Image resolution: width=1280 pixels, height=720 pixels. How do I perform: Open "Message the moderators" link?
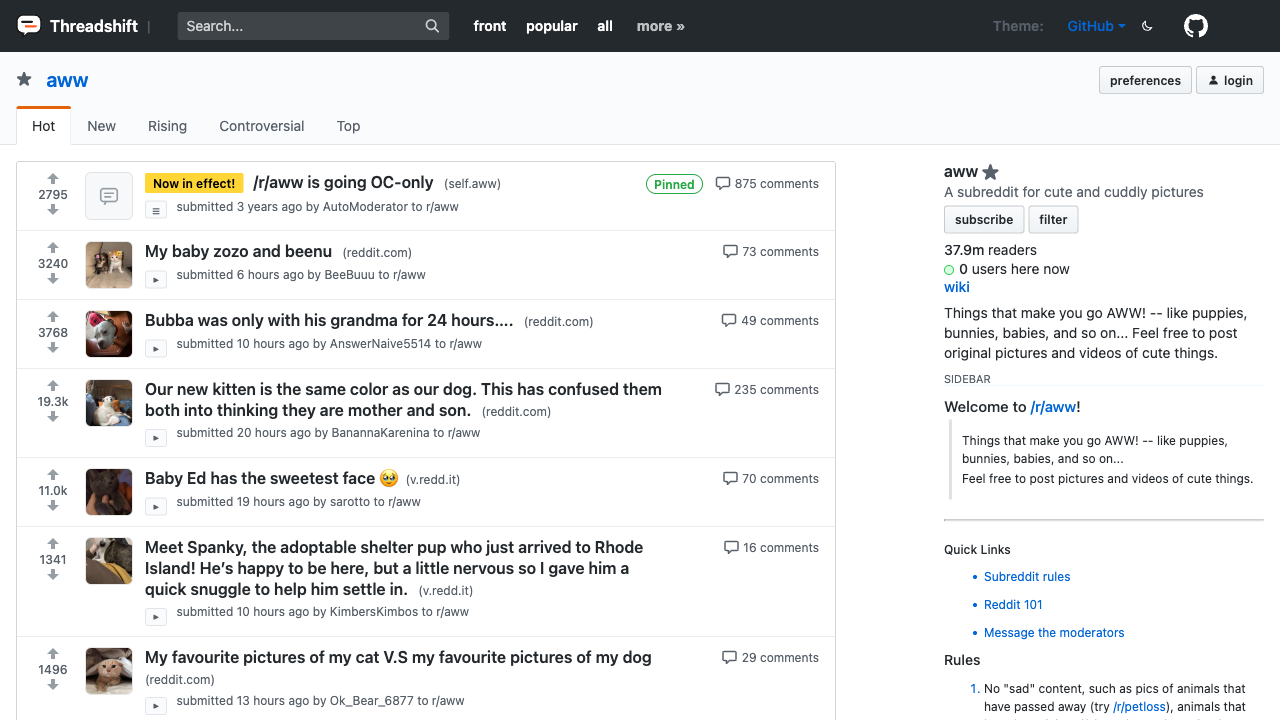click(x=1054, y=633)
